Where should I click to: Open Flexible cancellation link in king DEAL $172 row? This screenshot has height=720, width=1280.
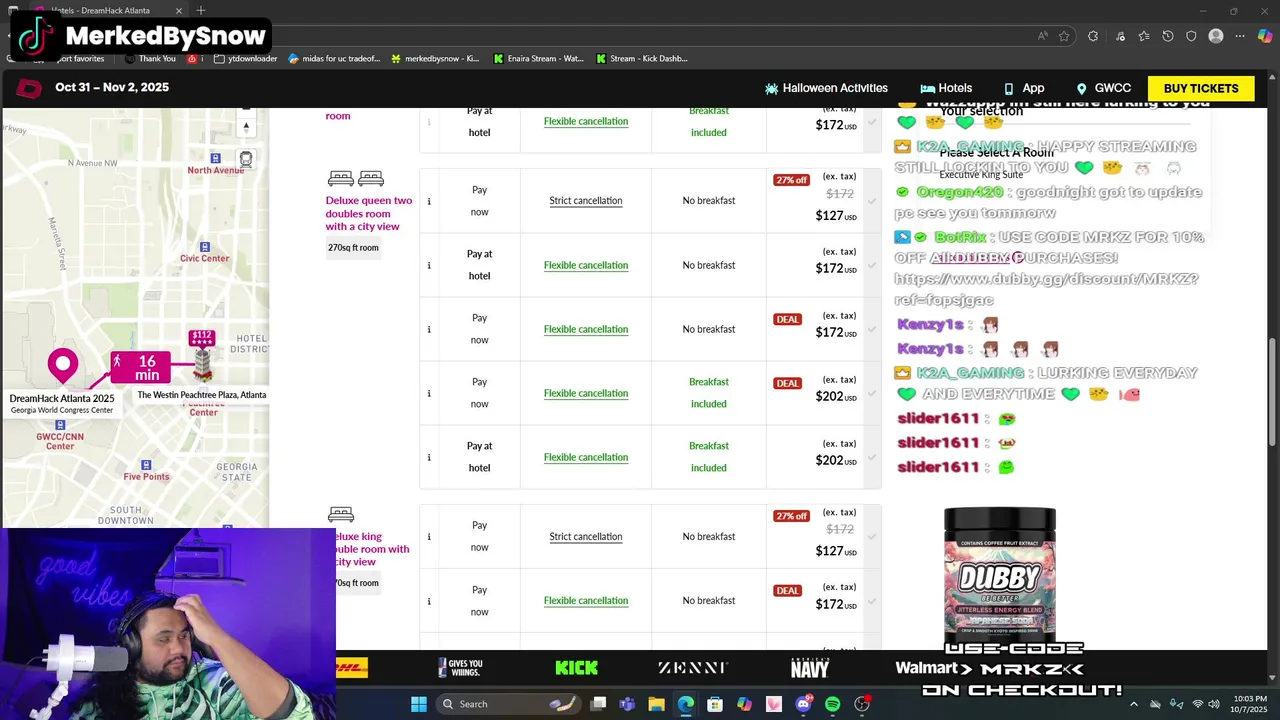click(x=586, y=601)
